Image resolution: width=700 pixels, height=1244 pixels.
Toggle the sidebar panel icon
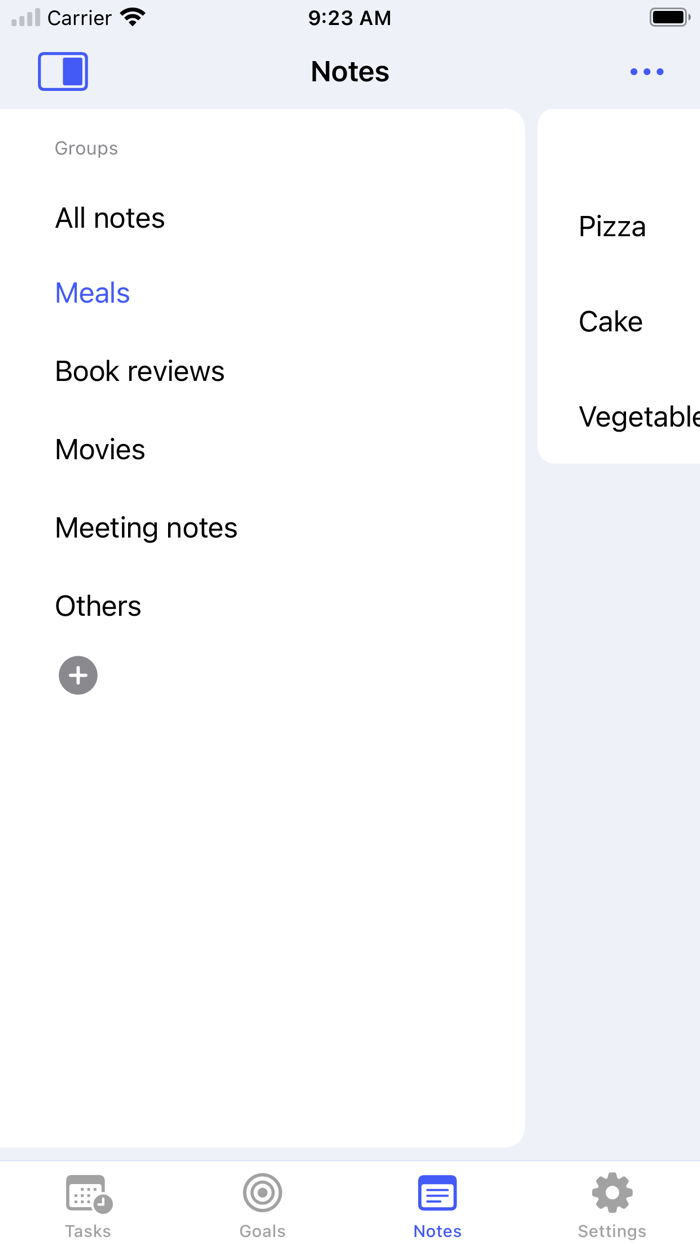coord(62,71)
